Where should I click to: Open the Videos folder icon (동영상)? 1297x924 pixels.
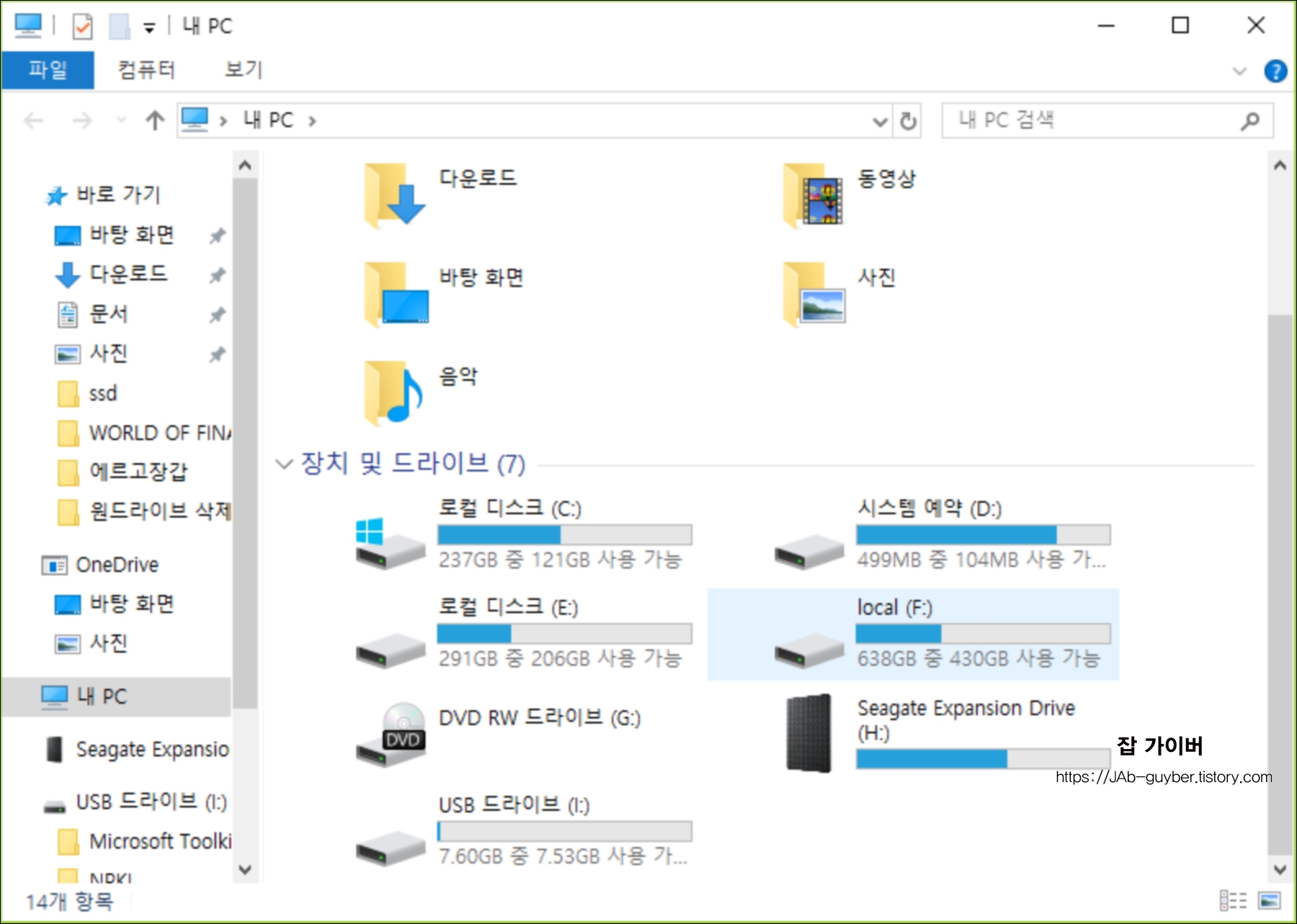814,196
